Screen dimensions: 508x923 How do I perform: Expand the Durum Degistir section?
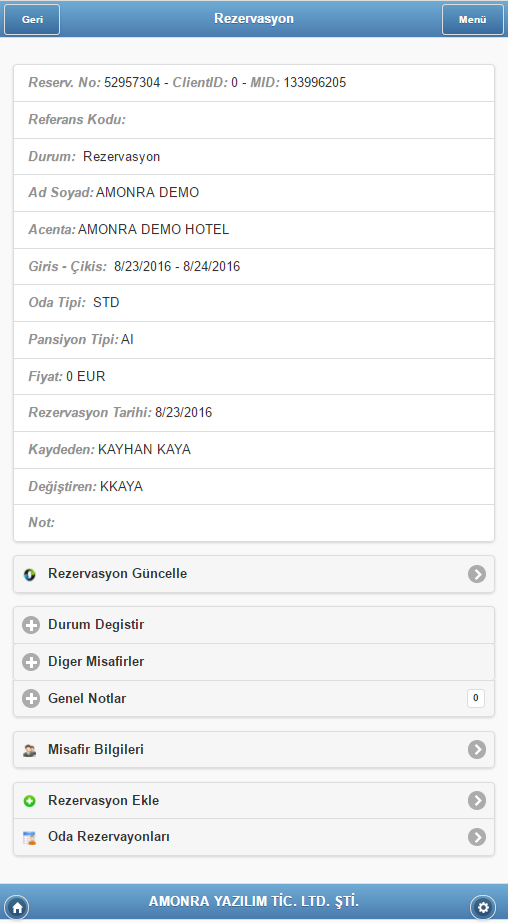[x=254, y=625]
